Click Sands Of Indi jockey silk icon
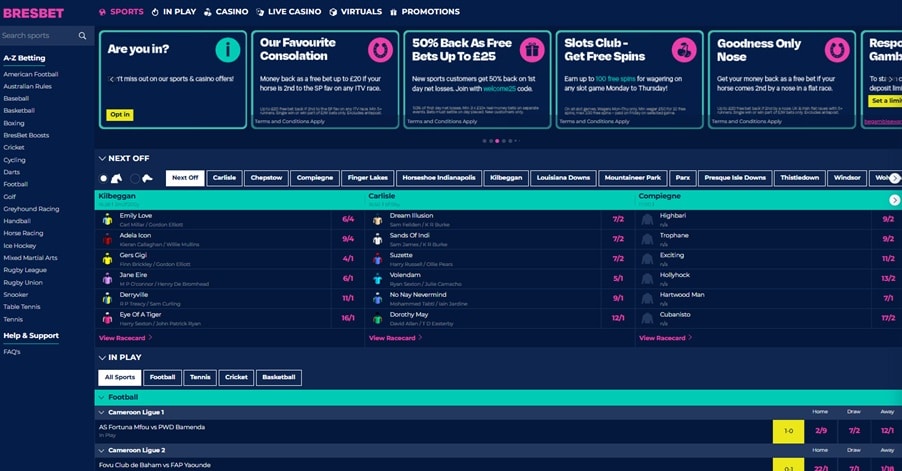Image resolution: width=902 pixels, height=471 pixels. [x=377, y=239]
